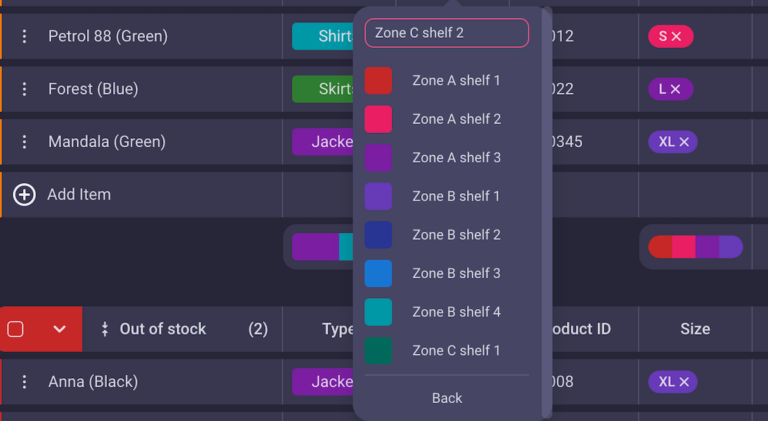Click the blue swatch for Zone B shelf 3
The width and height of the screenshot is (768, 421).
coord(378,273)
